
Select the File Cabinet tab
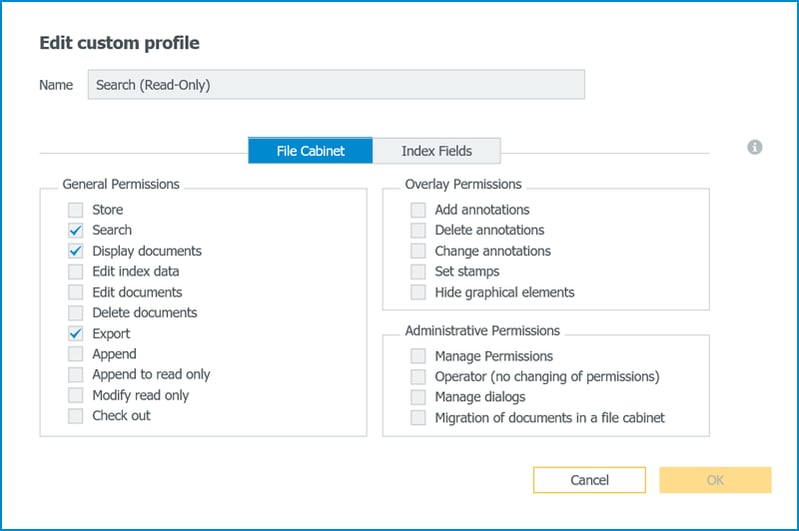click(310, 151)
